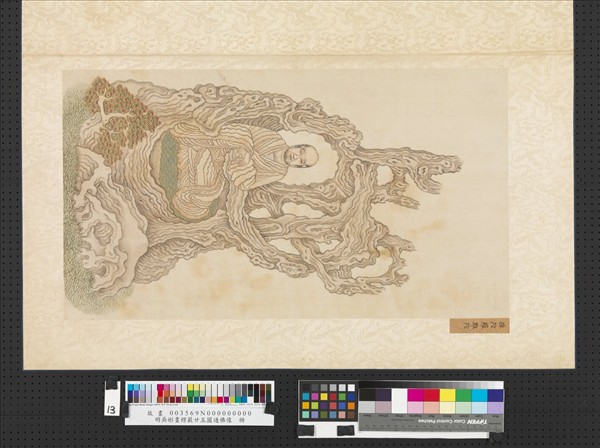Select the catalog number 003569N000000000 label

click(x=198, y=410)
